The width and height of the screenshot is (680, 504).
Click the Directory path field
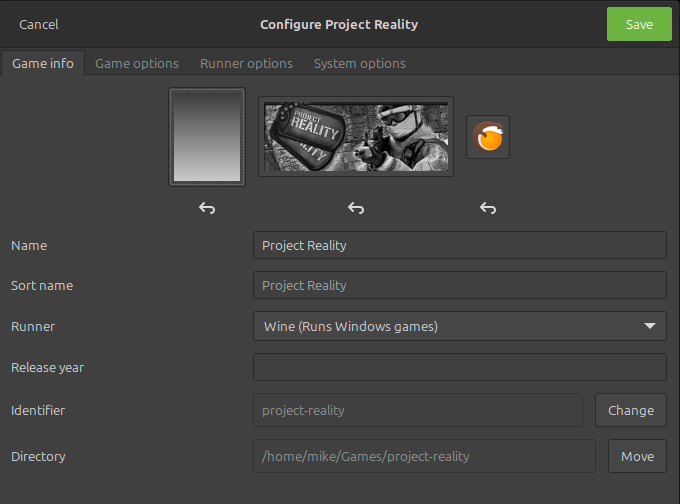click(x=424, y=456)
